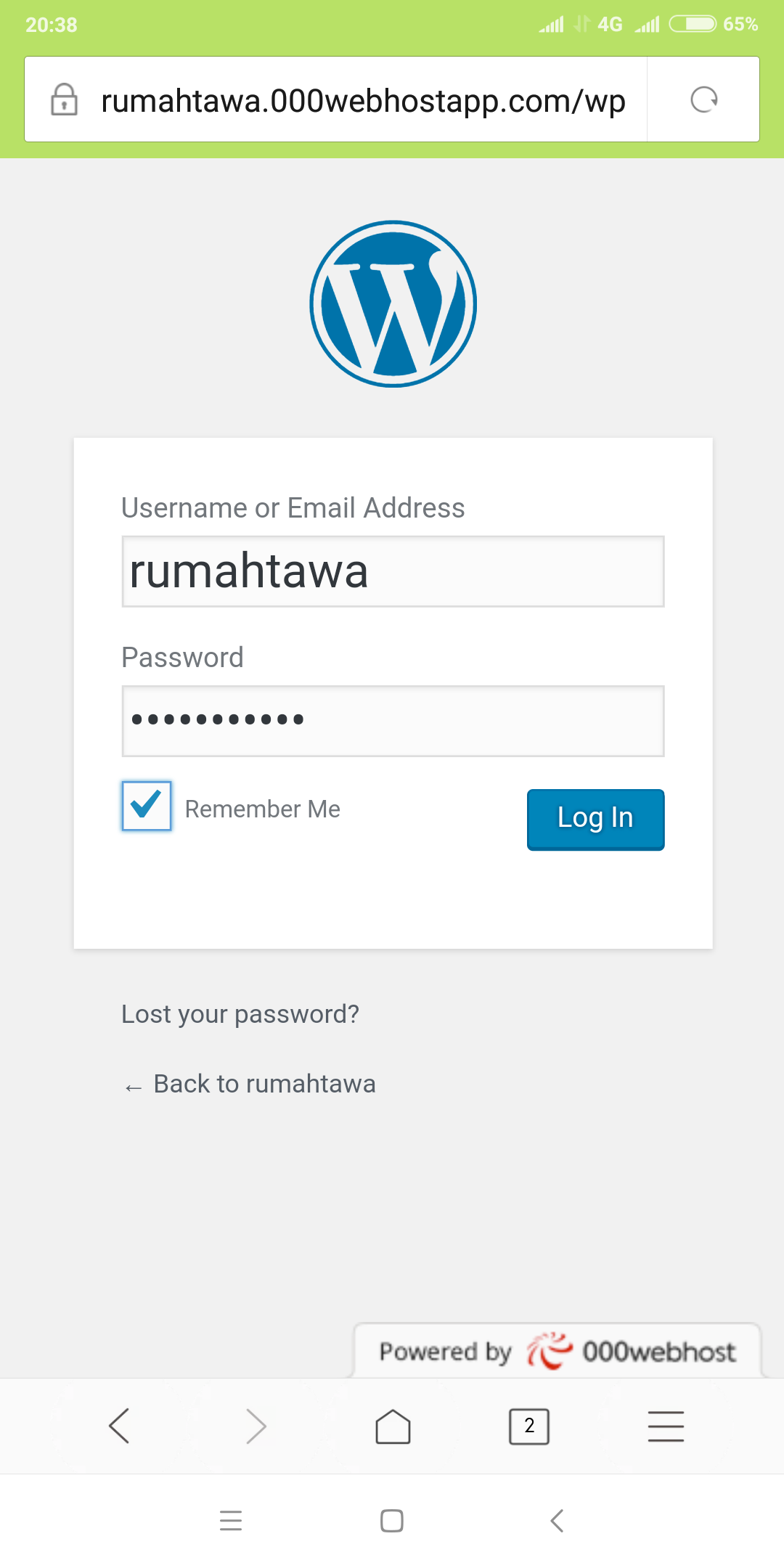Tap the Android recent apps button

click(231, 1520)
